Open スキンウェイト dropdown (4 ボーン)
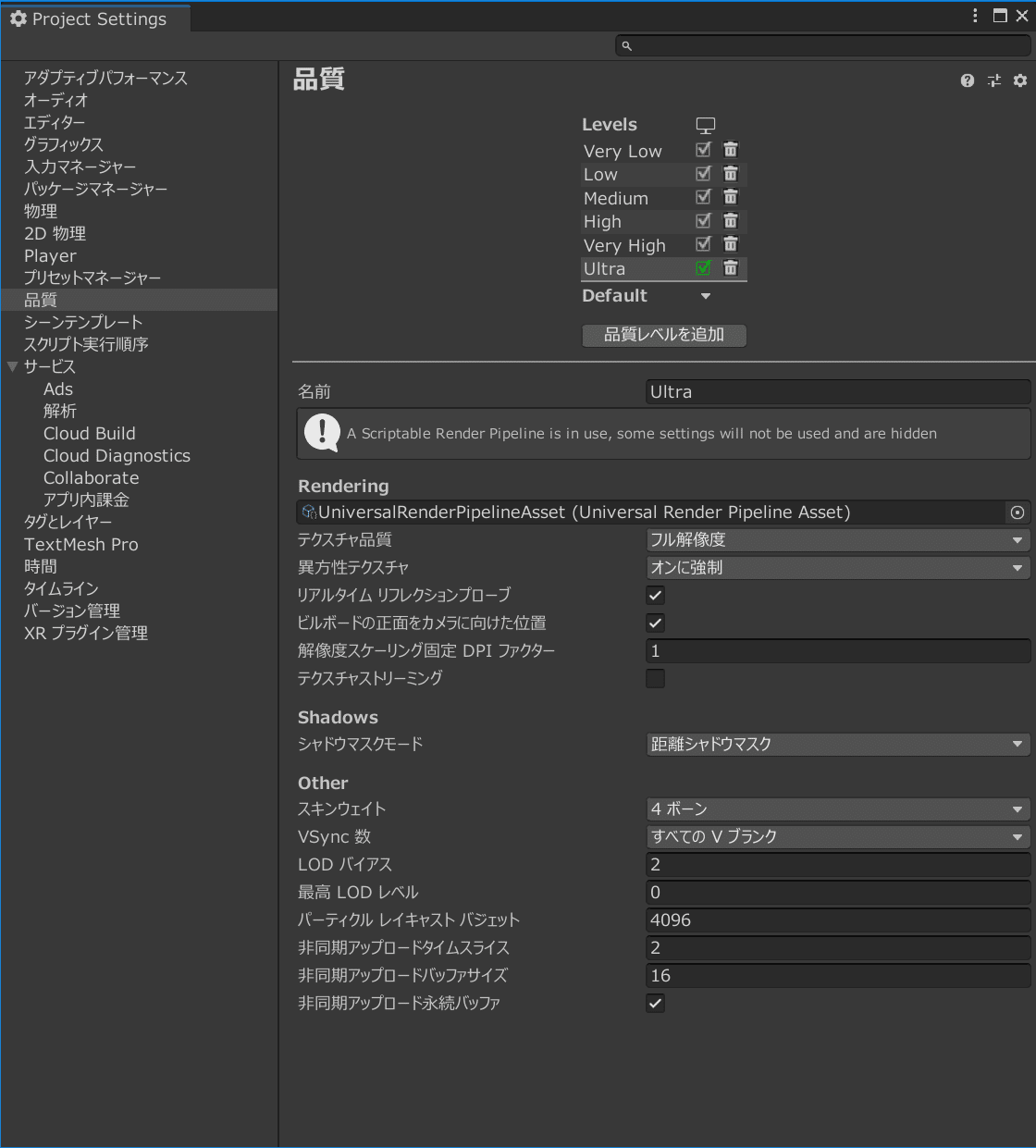Screen dimensions: 1036x1148 click(x=838, y=809)
